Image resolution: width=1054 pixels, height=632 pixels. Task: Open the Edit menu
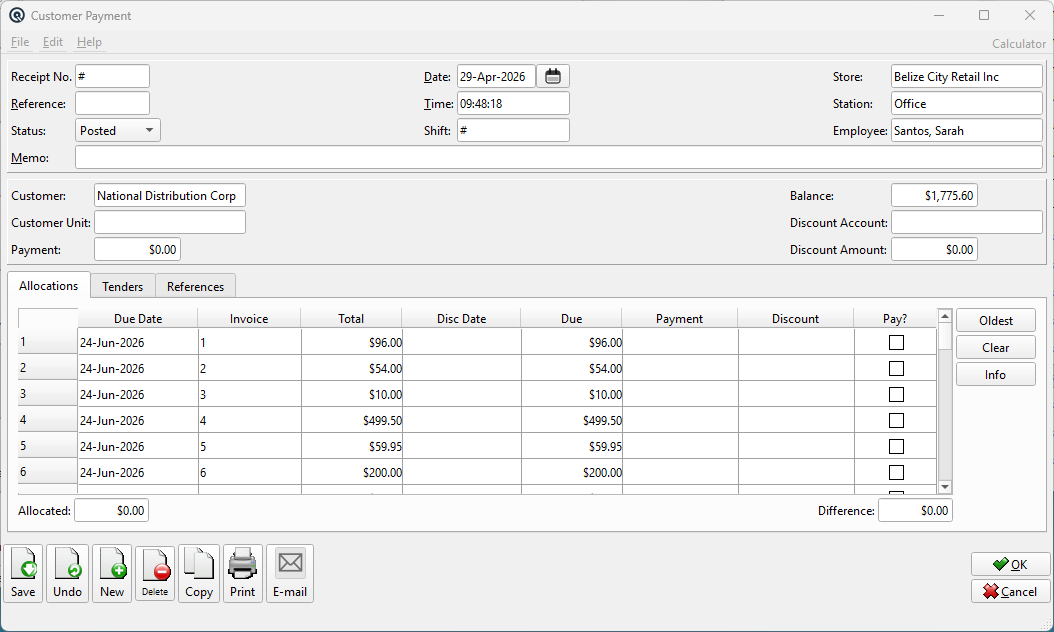(52, 42)
